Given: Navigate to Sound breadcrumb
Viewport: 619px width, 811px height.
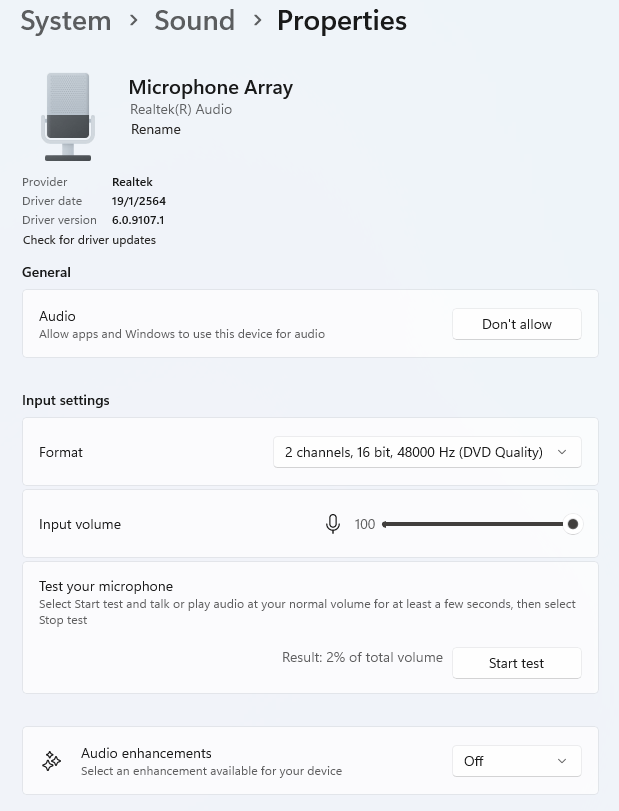Looking at the screenshot, I should [x=194, y=21].
